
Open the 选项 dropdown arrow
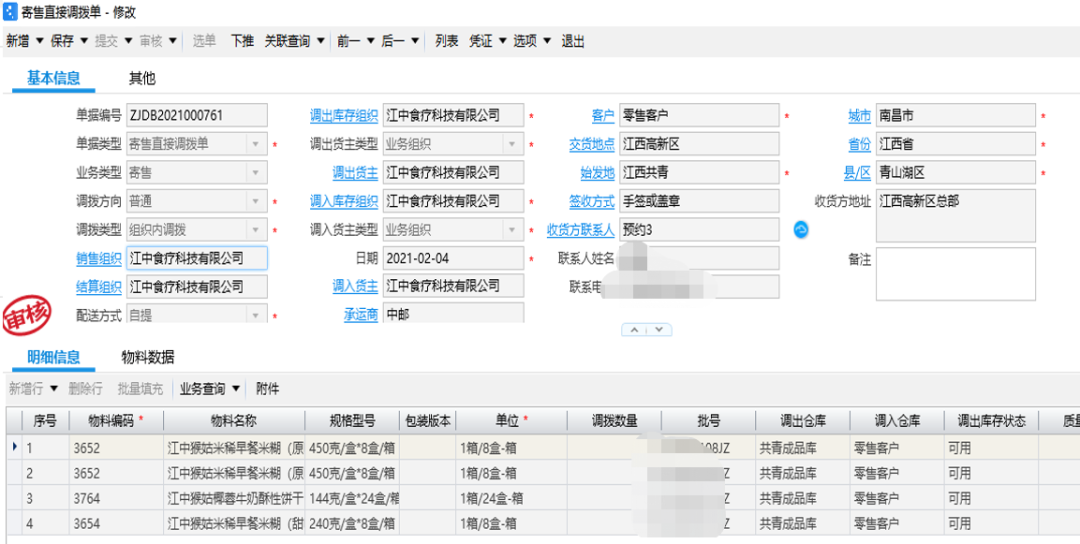point(547,41)
